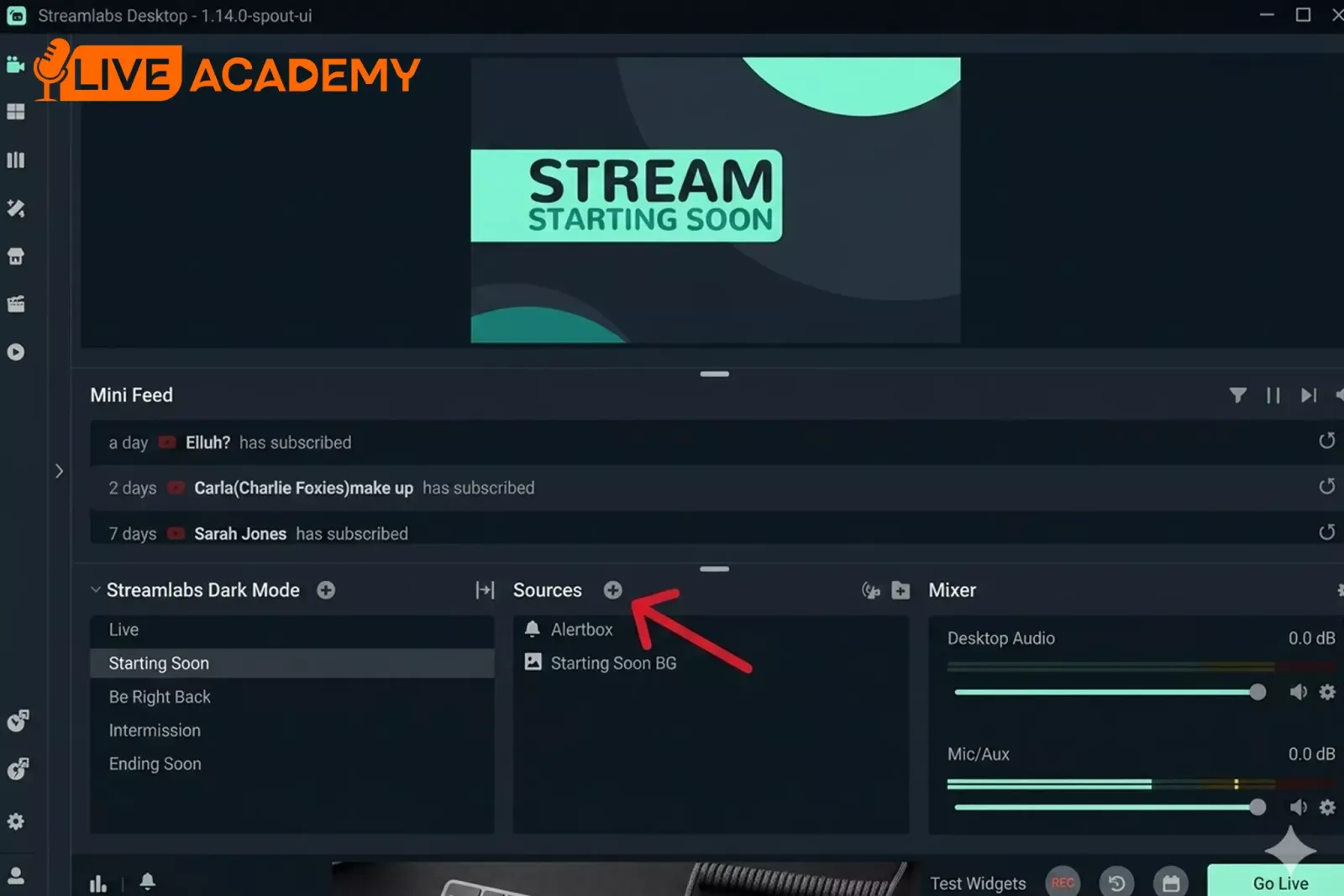Expand the left sidebar with the chevron arrow
Screen dimensions: 1344x896
(59, 471)
